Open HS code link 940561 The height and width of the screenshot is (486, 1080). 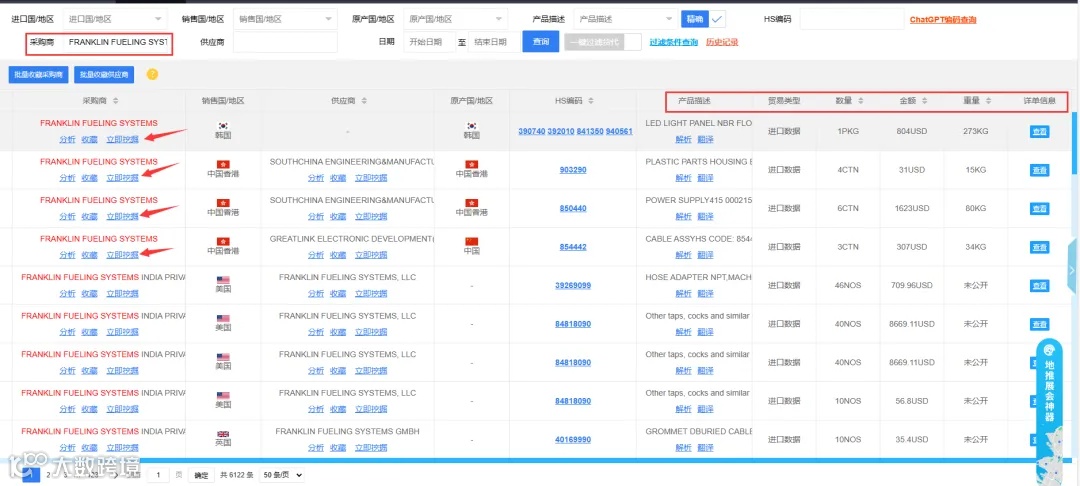click(619, 131)
